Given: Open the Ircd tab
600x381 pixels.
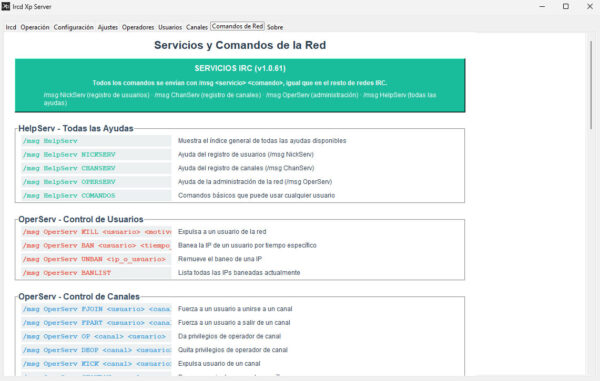Looking at the screenshot, I should [x=11, y=27].
